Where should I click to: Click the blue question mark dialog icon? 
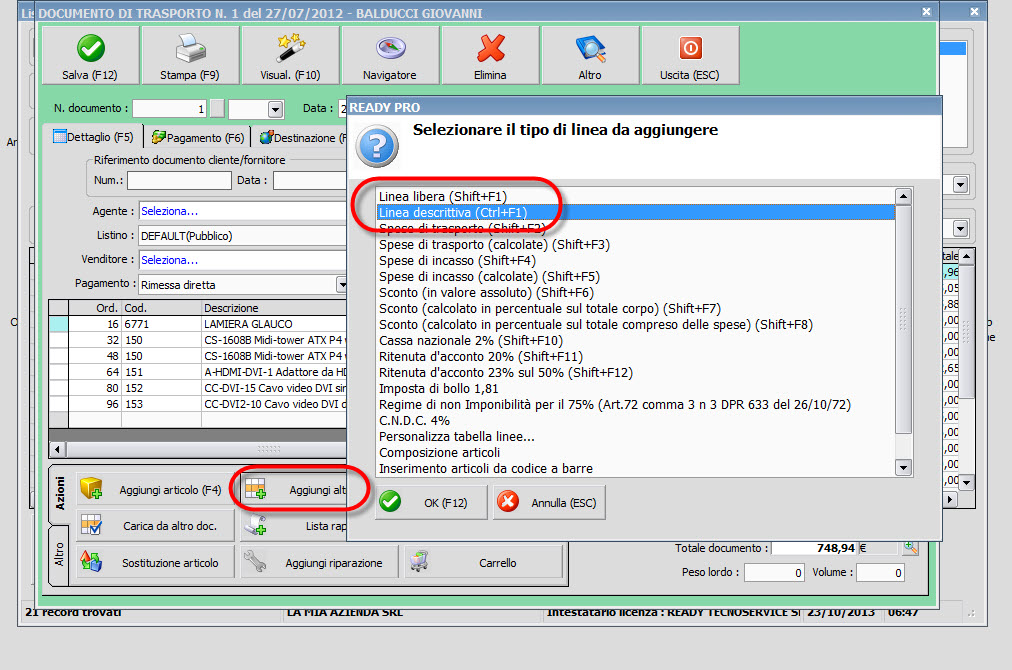tap(378, 147)
